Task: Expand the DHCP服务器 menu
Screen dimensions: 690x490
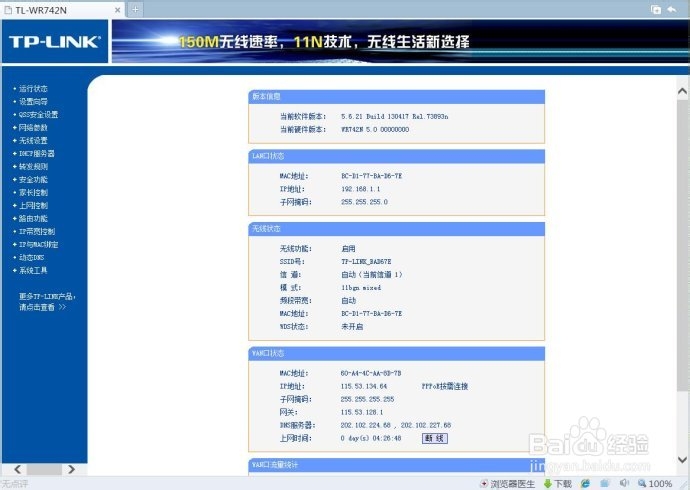Action: (x=37, y=154)
